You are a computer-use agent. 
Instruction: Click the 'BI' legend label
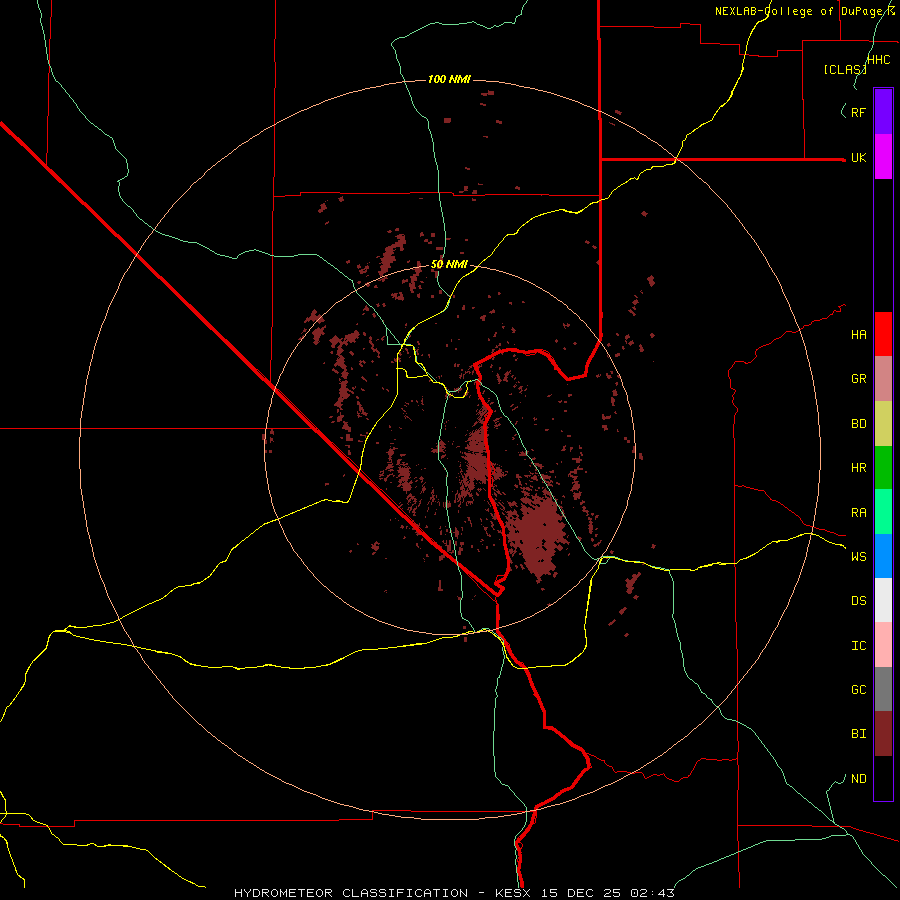coord(859,734)
